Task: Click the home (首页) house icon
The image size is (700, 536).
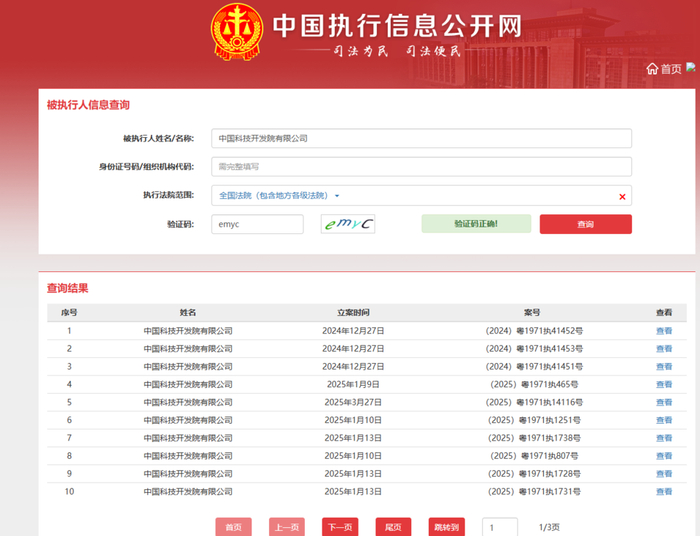Action: (652, 69)
